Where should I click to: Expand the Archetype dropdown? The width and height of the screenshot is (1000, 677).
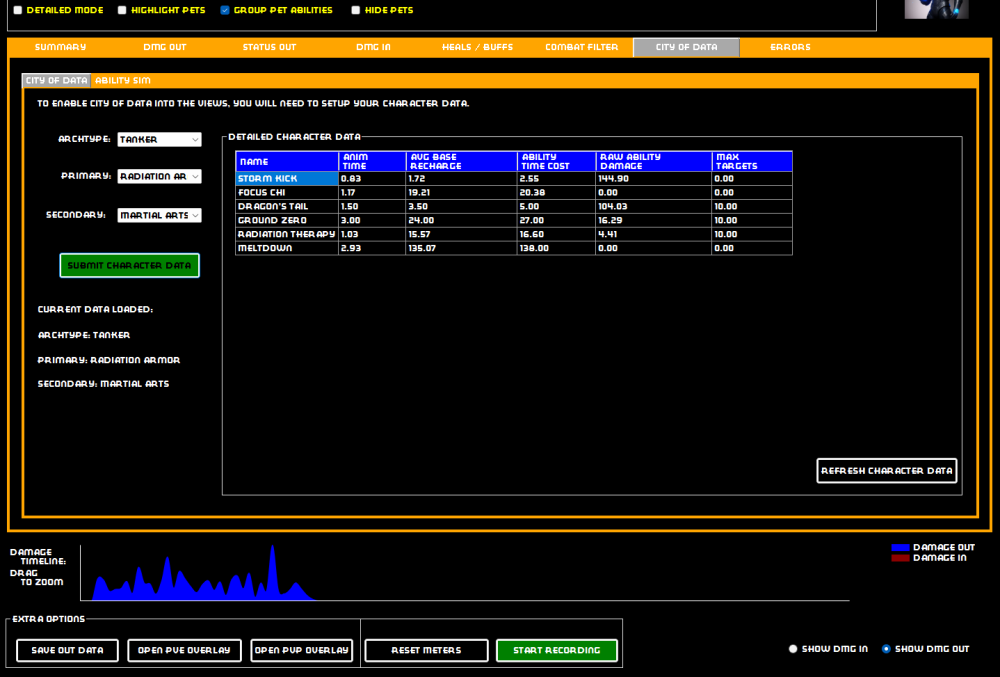(159, 140)
